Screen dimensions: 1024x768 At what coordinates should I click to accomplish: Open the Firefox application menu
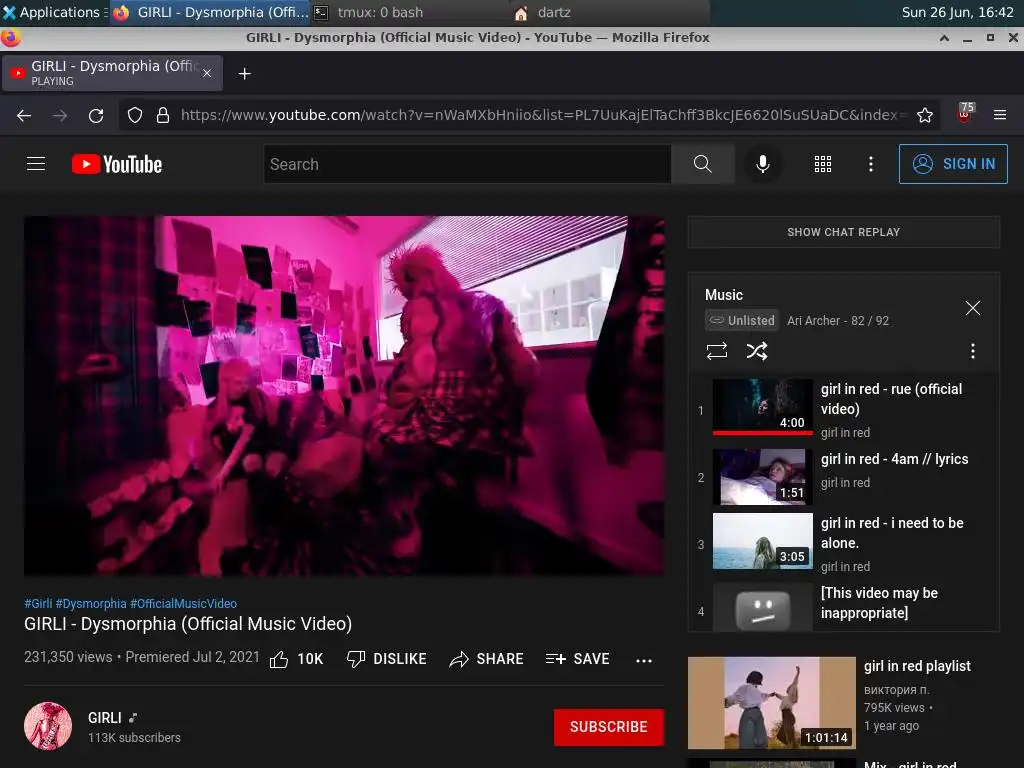click(x=1000, y=115)
